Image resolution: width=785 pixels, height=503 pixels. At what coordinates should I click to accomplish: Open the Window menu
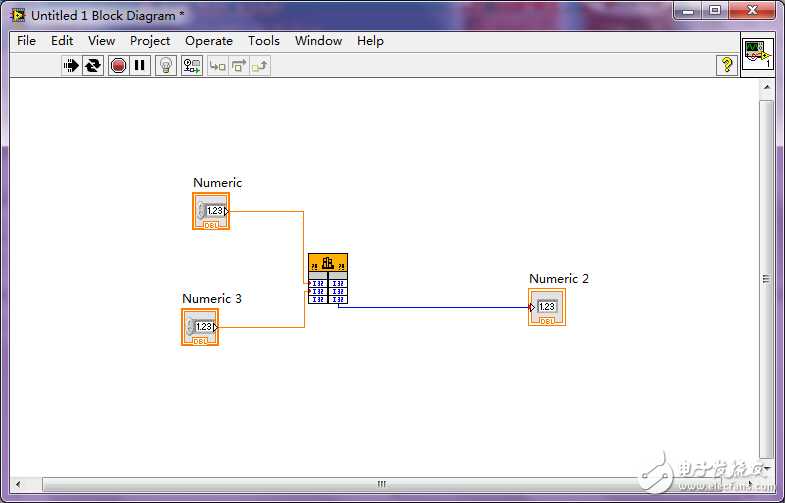(318, 41)
